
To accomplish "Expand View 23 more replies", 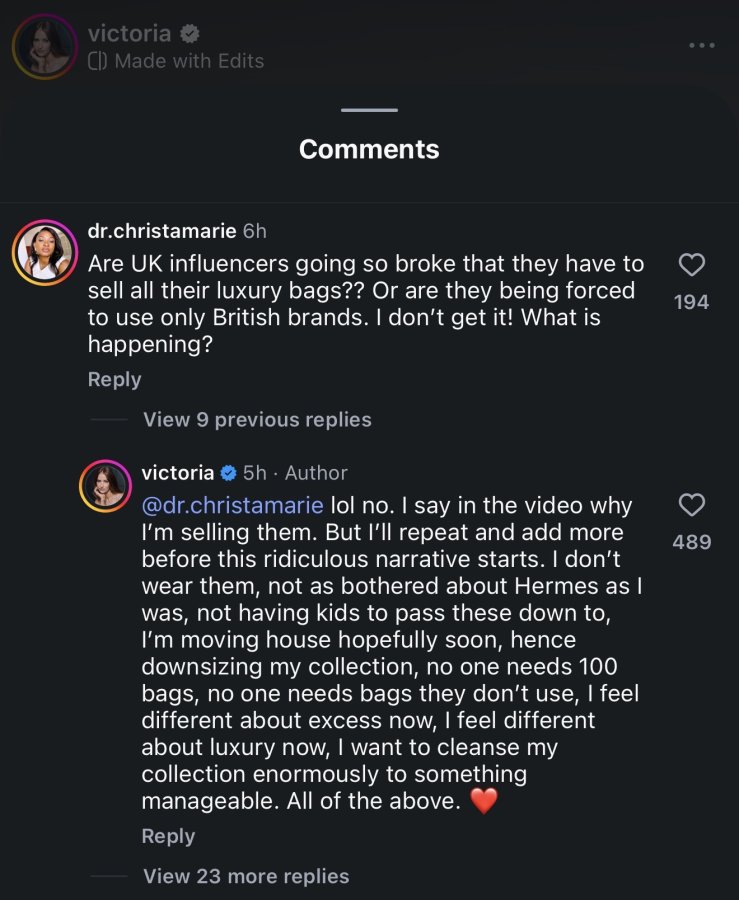I will (246, 876).
